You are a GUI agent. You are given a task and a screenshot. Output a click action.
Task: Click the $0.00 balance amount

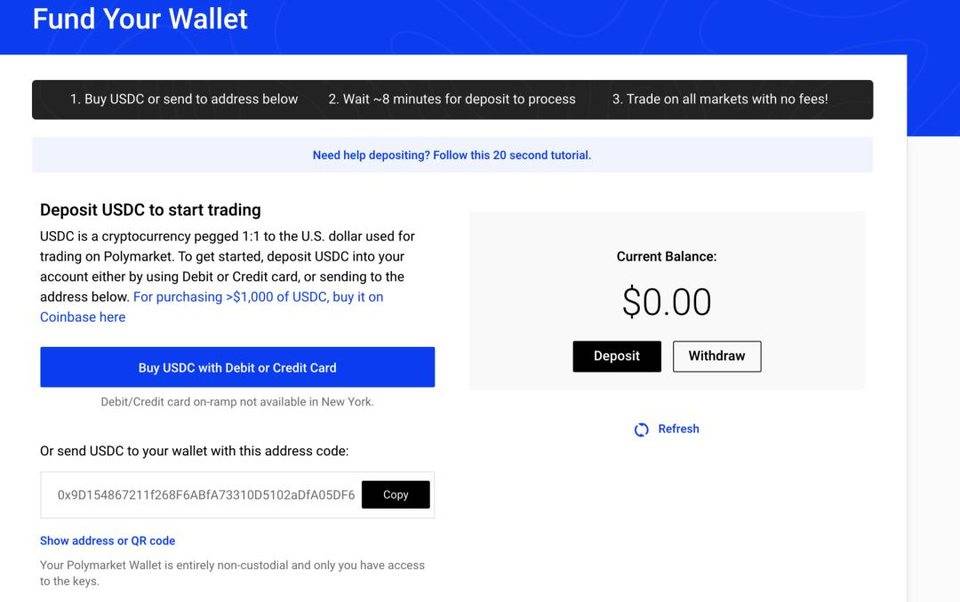click(666, 302)
